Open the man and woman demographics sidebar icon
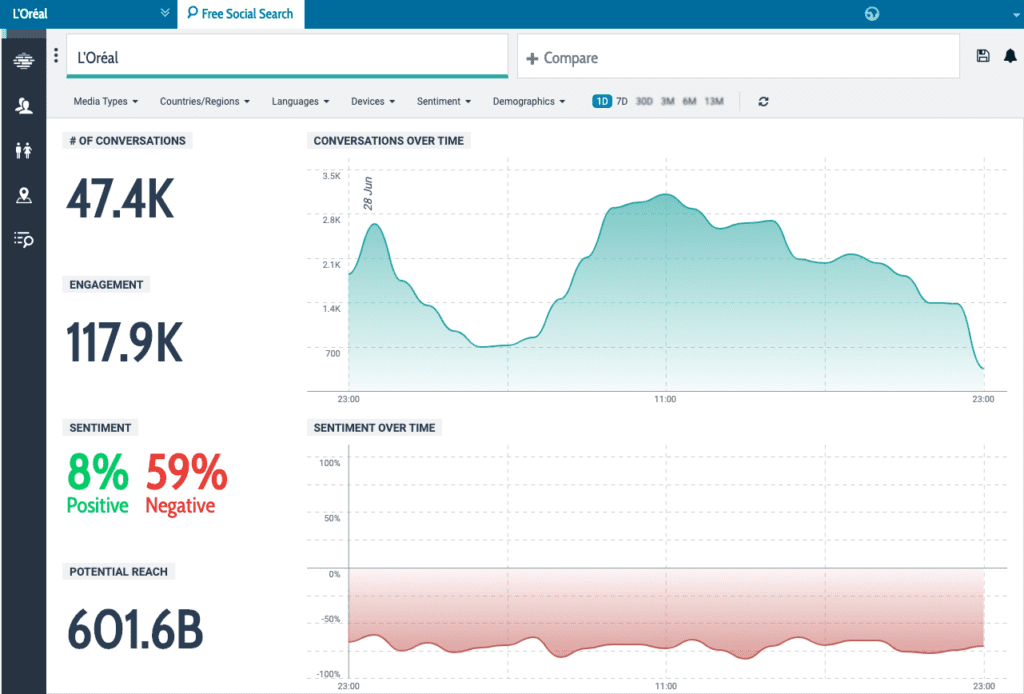 (x=23, y=150)
